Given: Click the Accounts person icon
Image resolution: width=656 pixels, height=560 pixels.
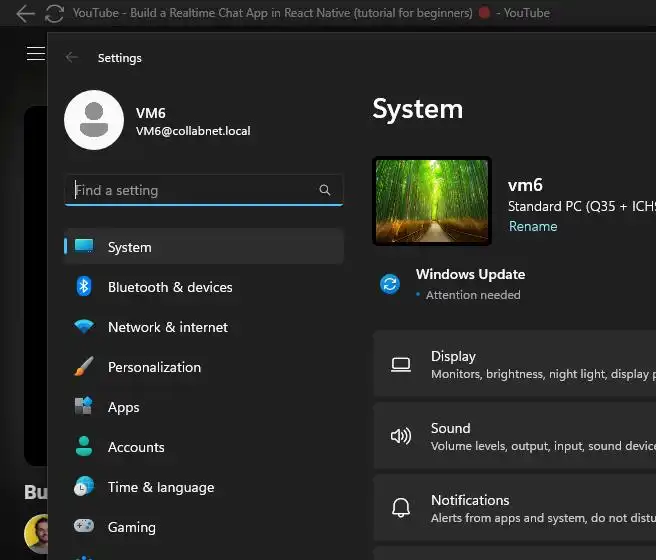Looking at the screenshot, I should 84,446.
